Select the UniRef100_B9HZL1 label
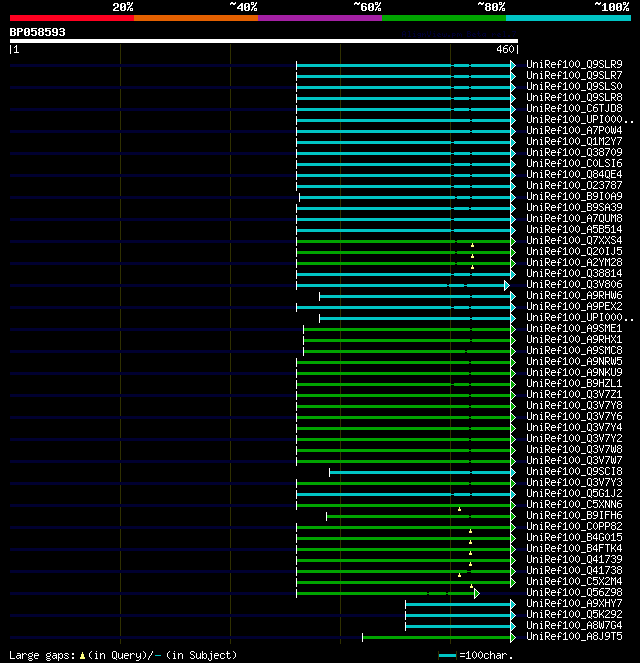This screenshot has height=663, width=640. click(574, 383)
